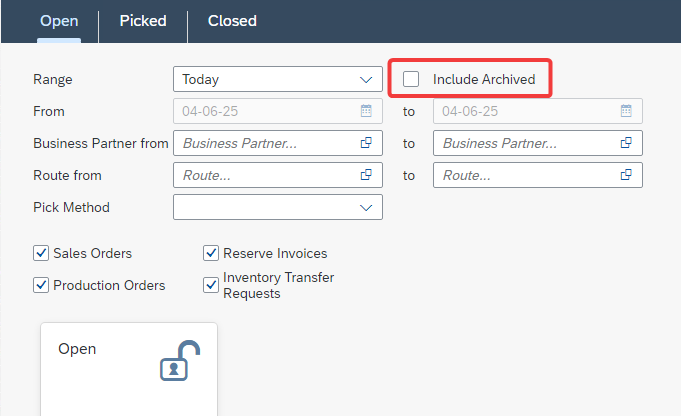Switch to the Picked tab

(x=143, y=21)
